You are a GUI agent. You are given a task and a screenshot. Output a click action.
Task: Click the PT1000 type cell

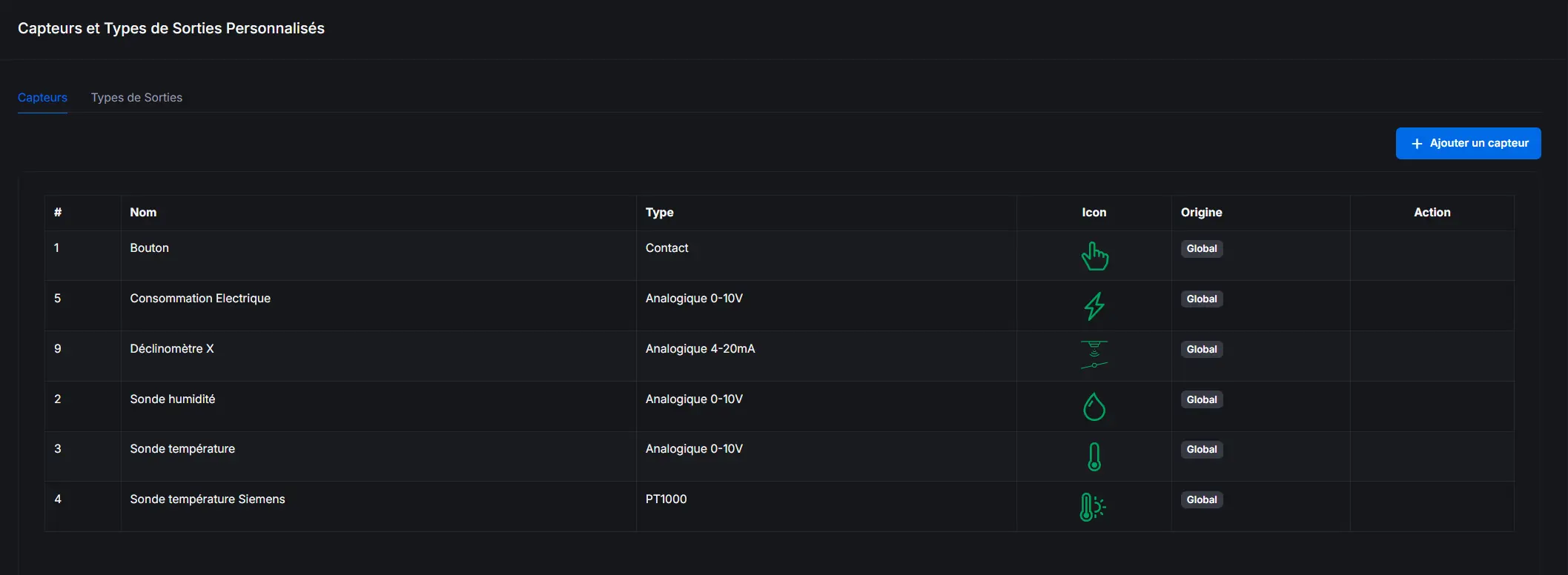pyautogui.click(x=666, y=499)
